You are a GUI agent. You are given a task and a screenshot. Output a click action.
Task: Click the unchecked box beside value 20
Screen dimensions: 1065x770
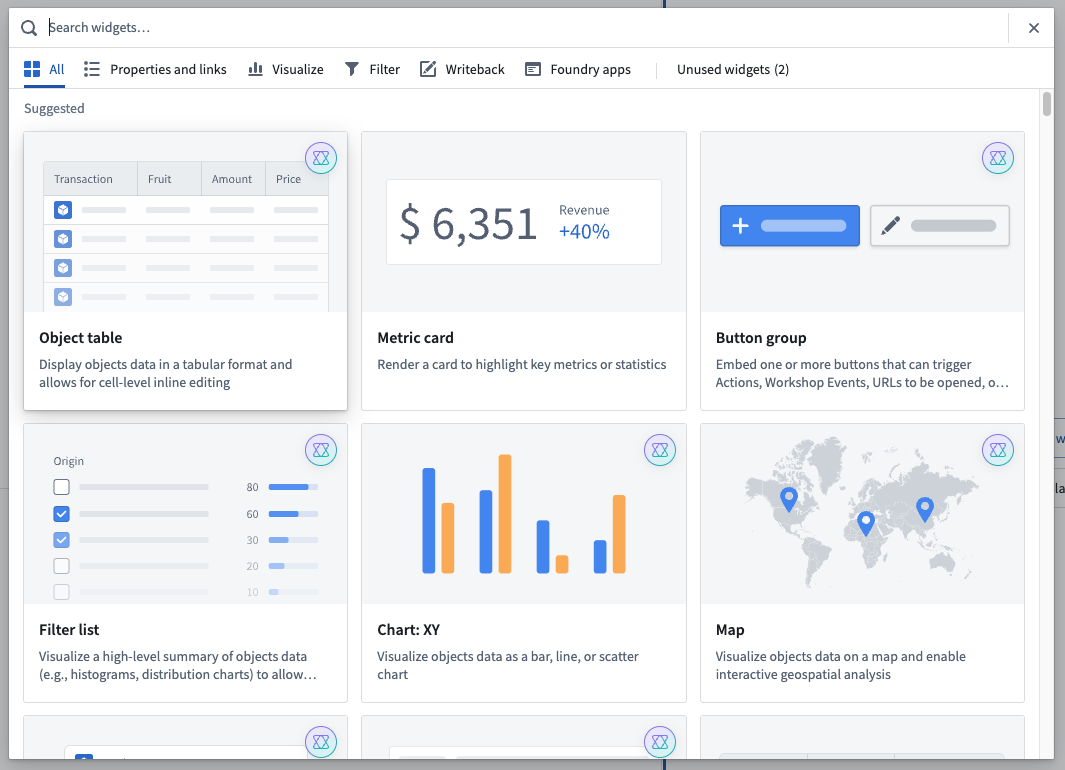tap(61, 566)
